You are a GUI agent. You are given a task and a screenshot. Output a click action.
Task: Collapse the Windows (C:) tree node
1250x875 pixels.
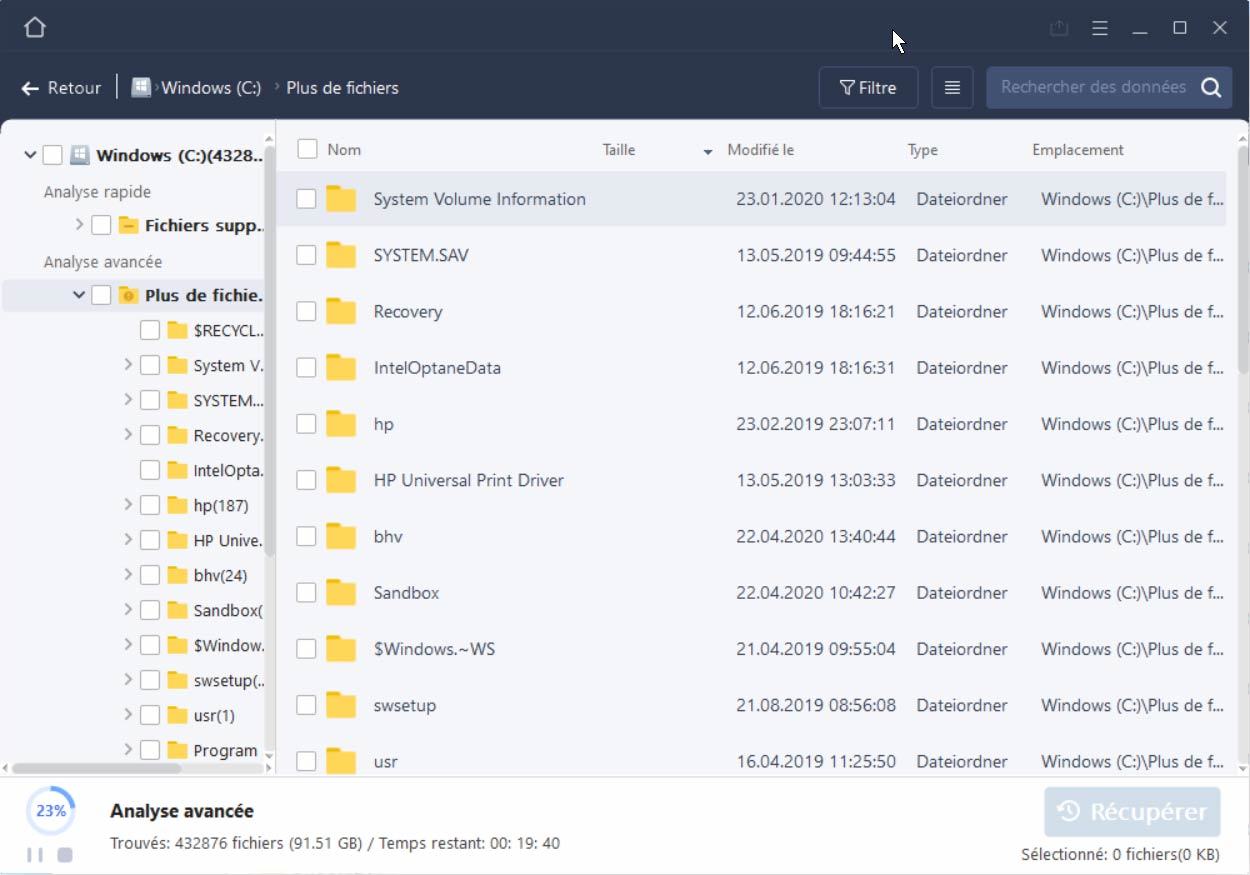point(30,155)
